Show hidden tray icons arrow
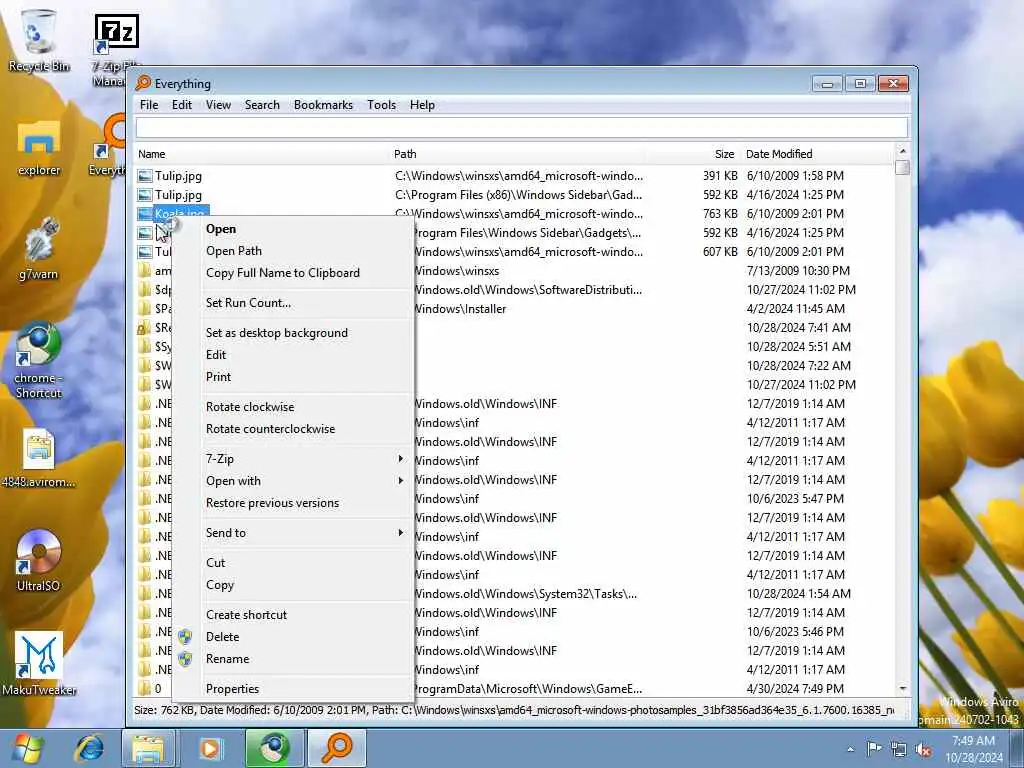The image size is (1024, 768). pyautogui.click(x=850, y=749)
